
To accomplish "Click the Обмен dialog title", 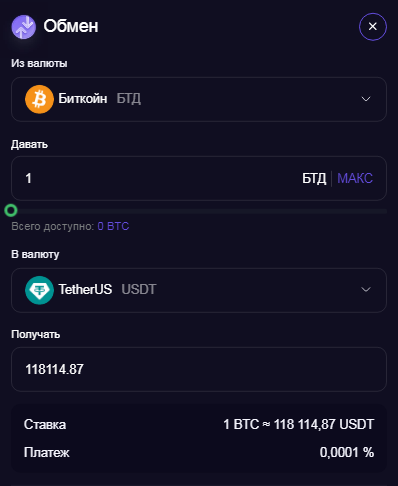I will 71,26.
